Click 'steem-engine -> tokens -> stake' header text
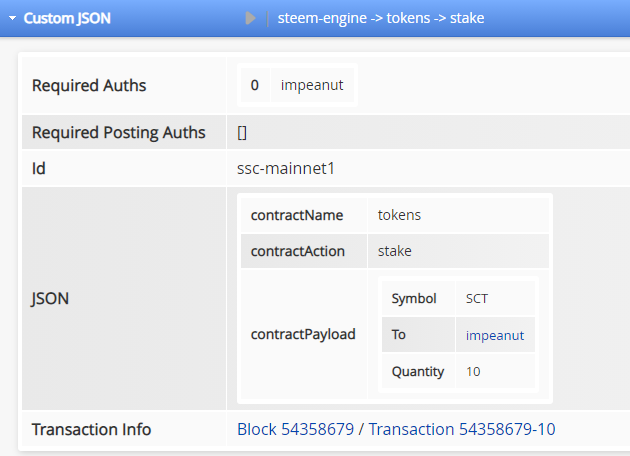Viewport: 630px width, 456px height. 381,18
